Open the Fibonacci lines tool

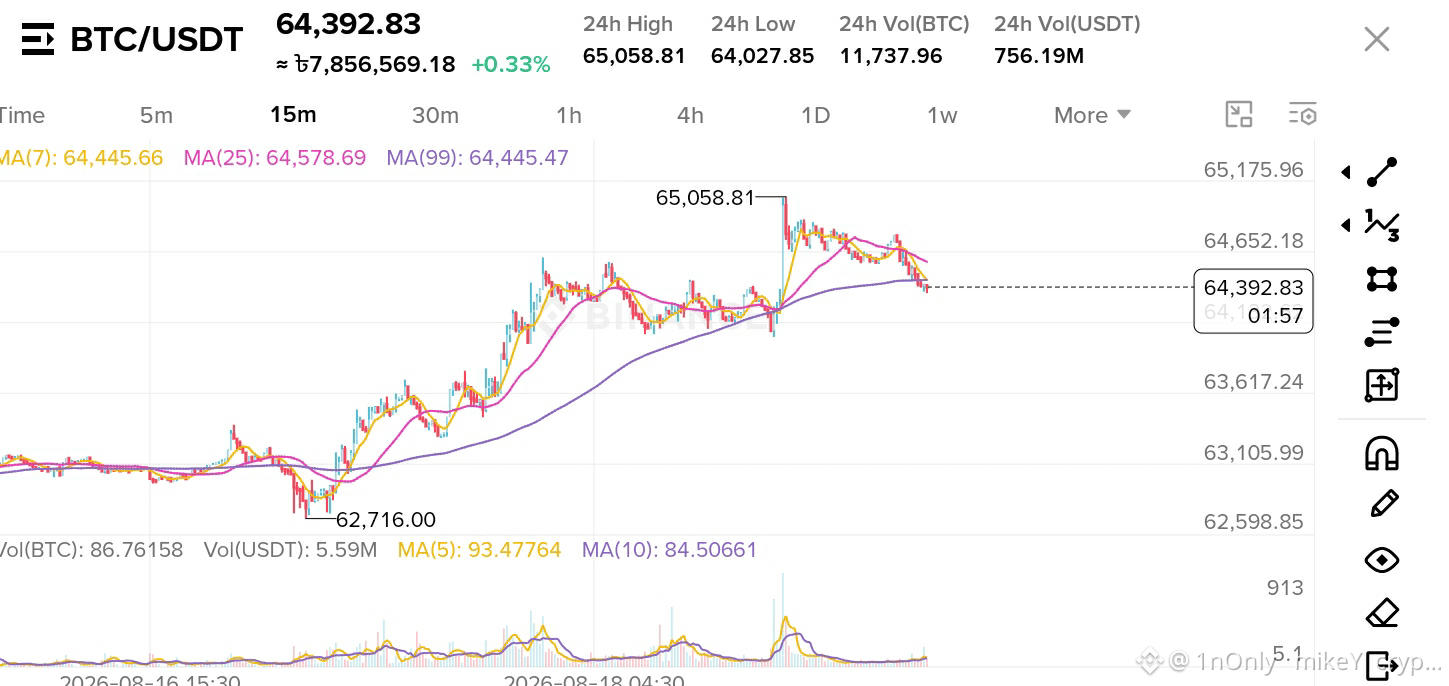click(1382, 332)
